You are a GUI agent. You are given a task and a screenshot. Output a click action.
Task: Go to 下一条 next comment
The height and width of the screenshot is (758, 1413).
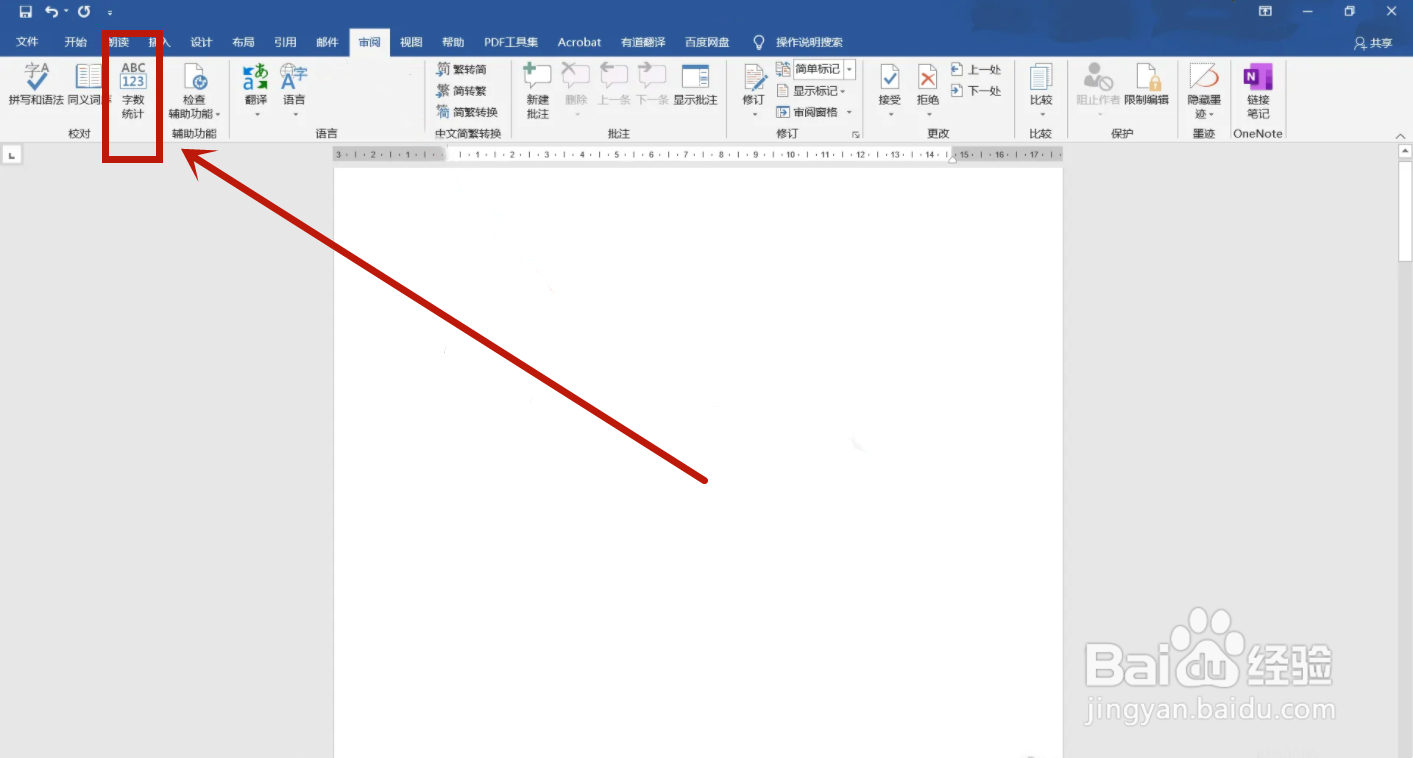click(x=652, y=84)
